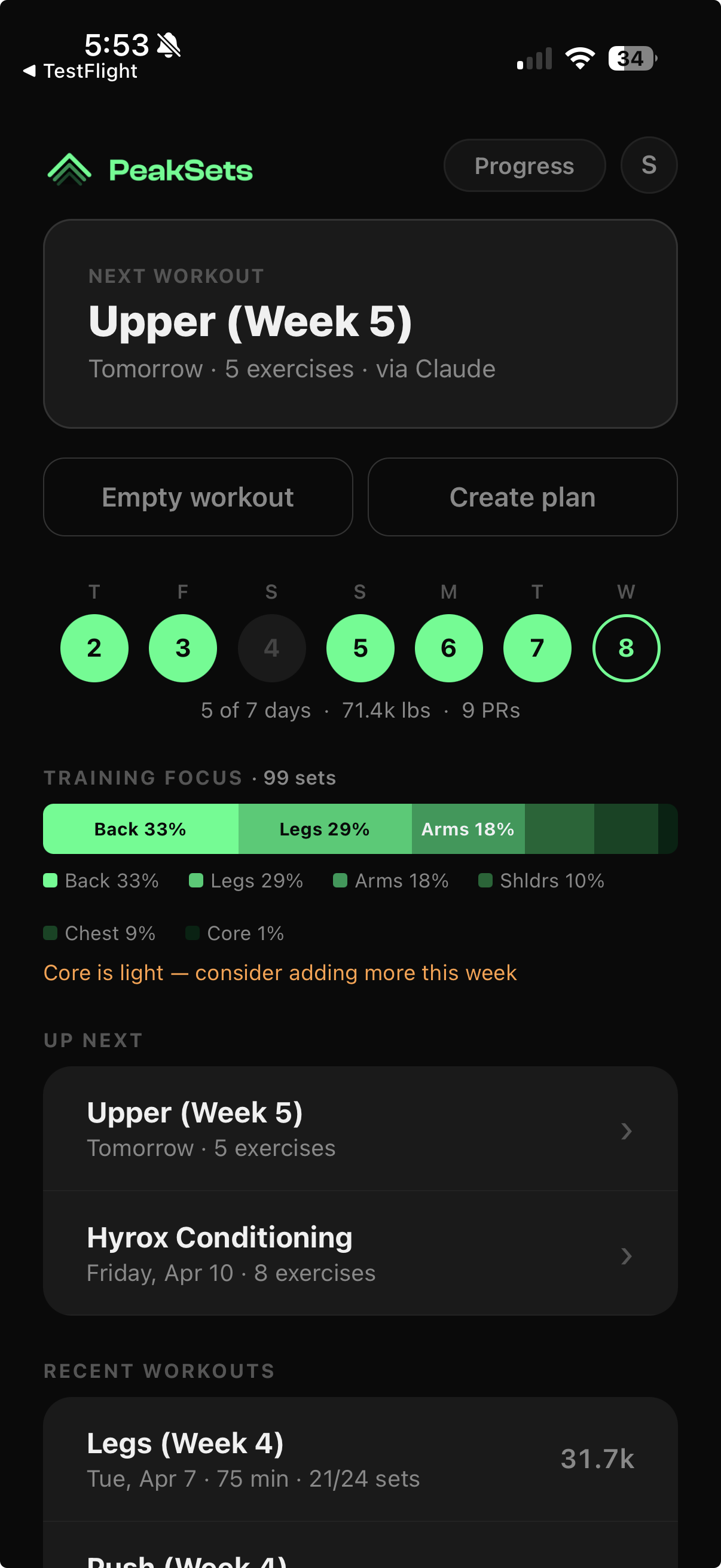Viewport: 721px width, 1568px height.
Task: Open the Progress tab
Action: point(524,166)
